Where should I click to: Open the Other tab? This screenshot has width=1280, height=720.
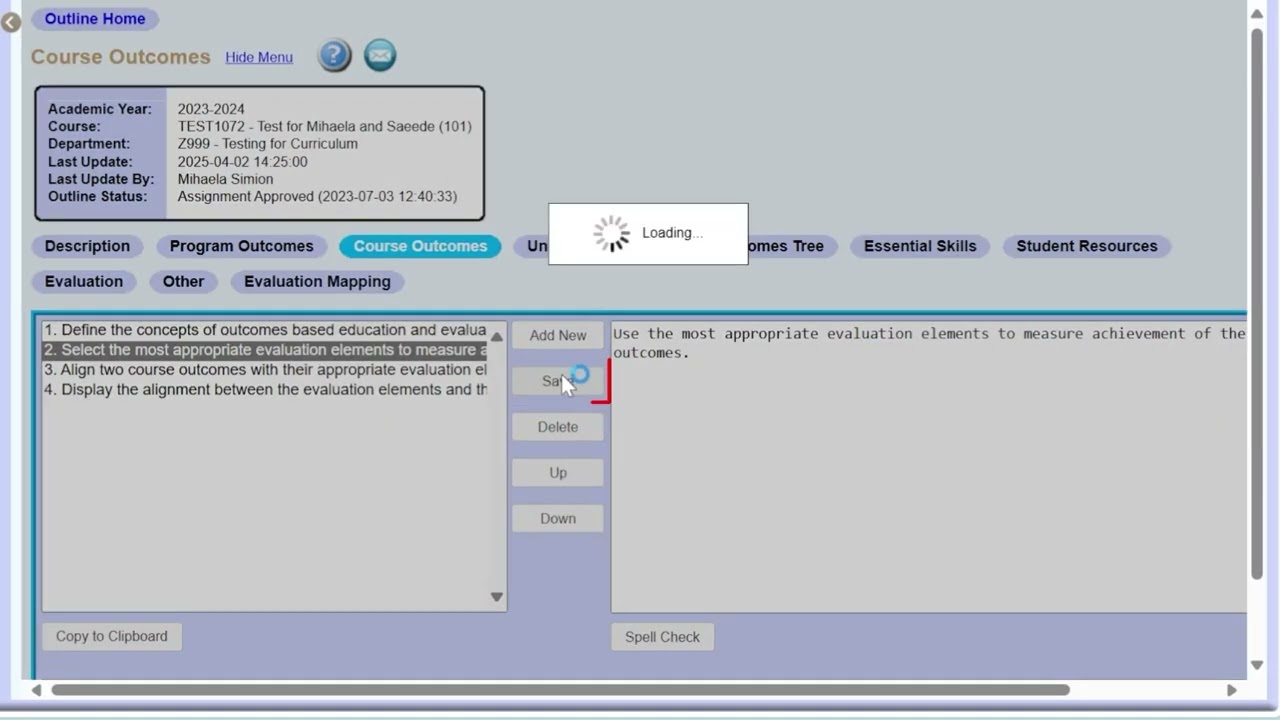click(x=183, y=281)
